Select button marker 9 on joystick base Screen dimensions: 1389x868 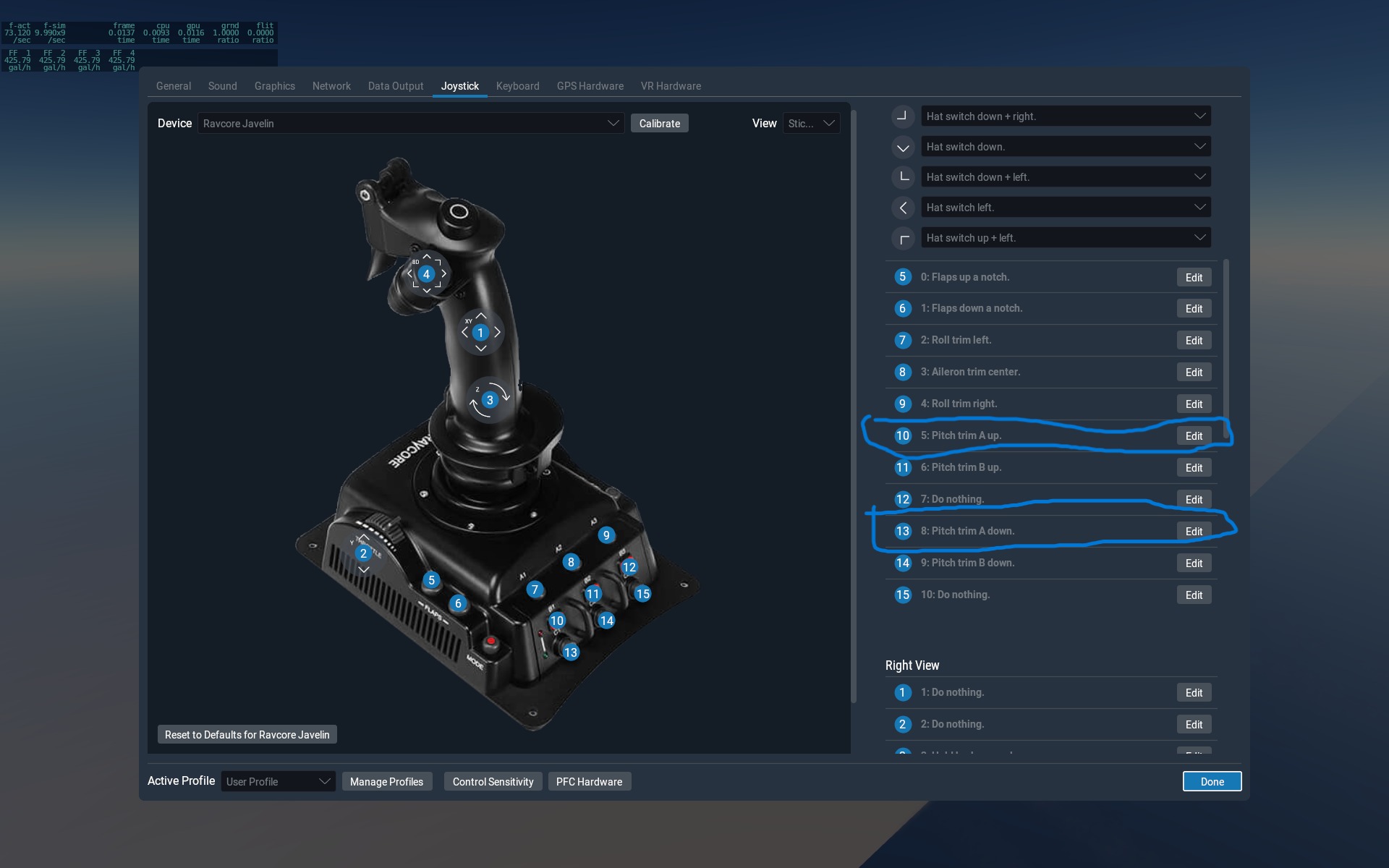coord(606,535)
